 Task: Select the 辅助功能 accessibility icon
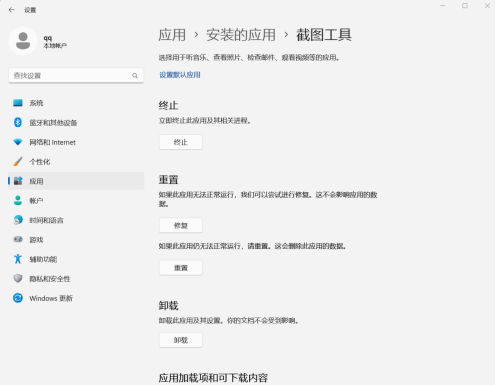pyautogui.click(x=18, y=259)
